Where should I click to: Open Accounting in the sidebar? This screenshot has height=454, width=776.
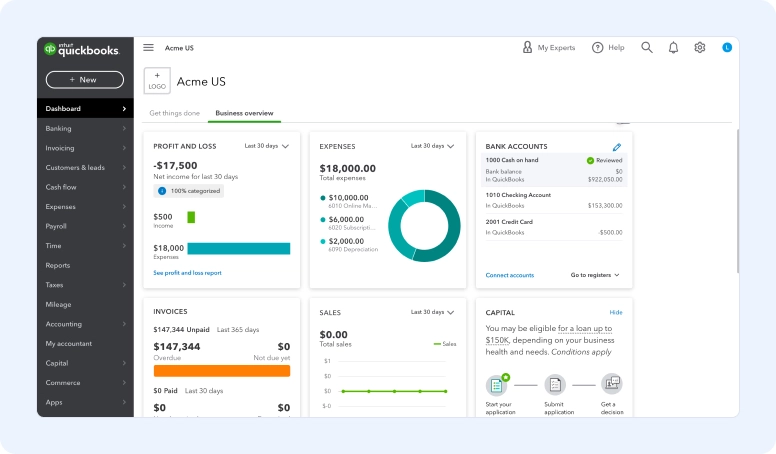[x=85, y=324]
